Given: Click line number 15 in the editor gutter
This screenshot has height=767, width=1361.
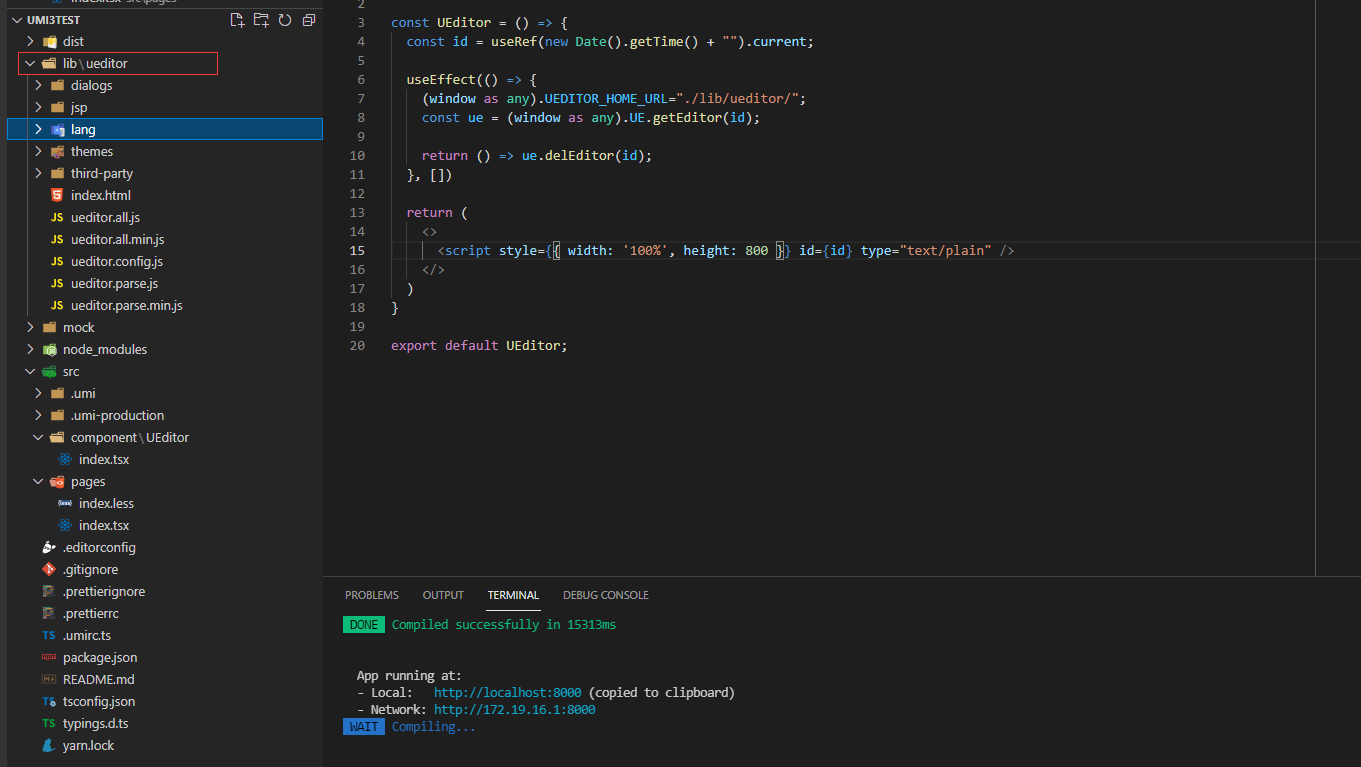Looking at the screenshot, I should coord(358,251).
